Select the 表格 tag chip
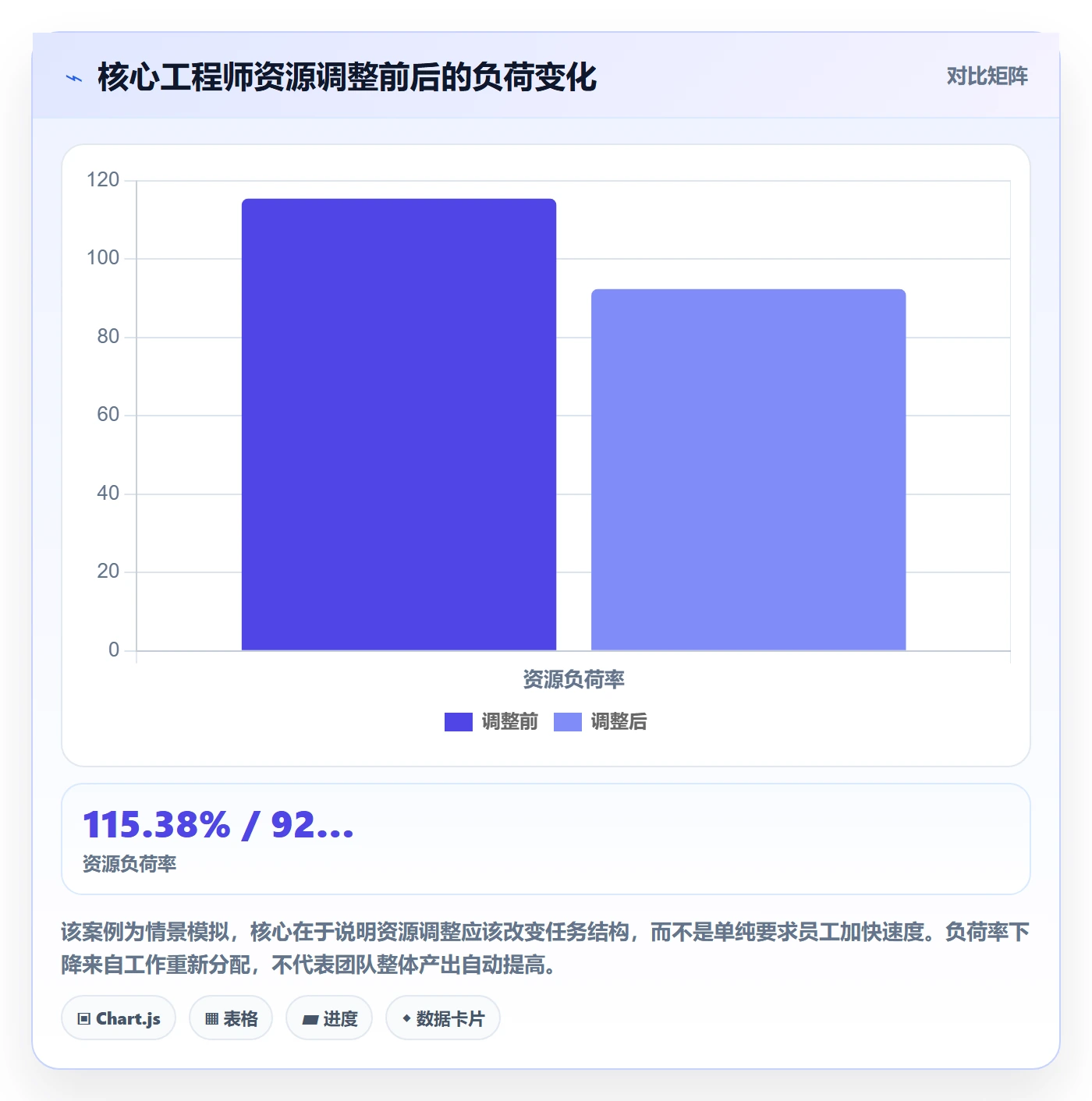This screenshot has width=1092, height=1101. (x=231, y=1018)
